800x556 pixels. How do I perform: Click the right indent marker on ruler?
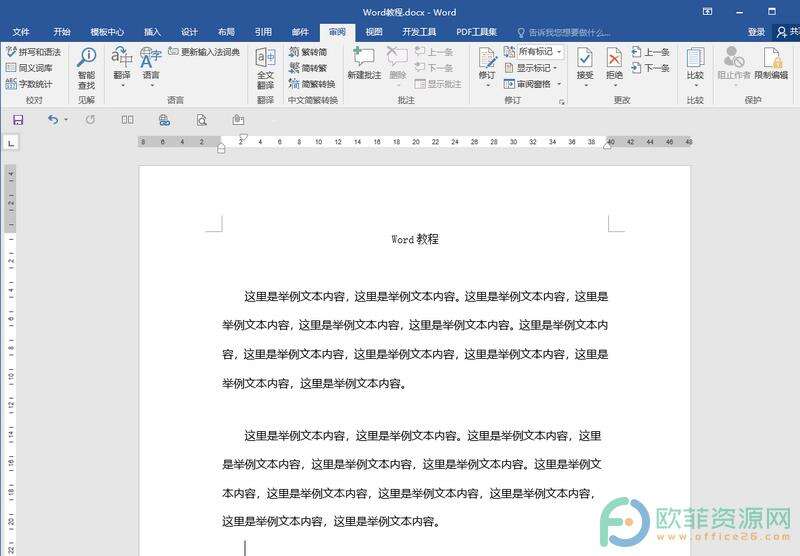607,145
